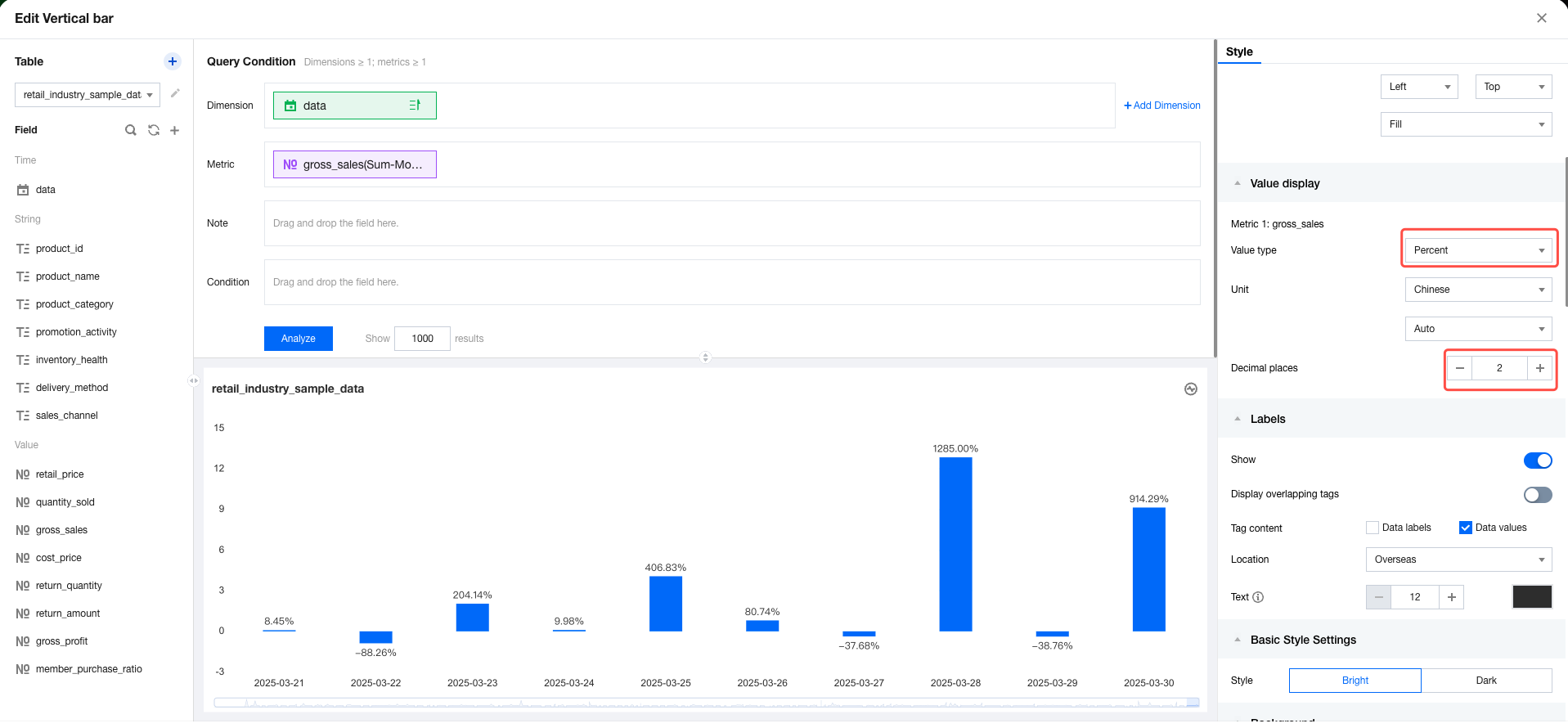Viewport: 1568px width, 728px height.
Task: Open the Top position dropdown
Action: (x=1513, y=87)
